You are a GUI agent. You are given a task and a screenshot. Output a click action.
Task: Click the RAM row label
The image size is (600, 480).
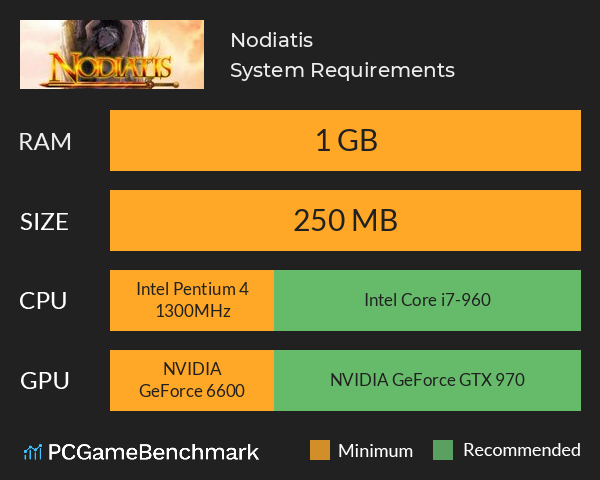[x=45, y=142]
